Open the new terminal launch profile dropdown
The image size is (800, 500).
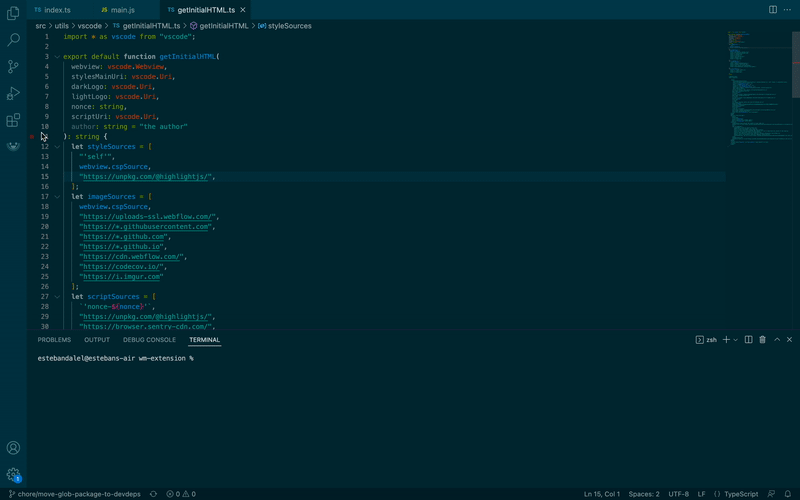736,340
